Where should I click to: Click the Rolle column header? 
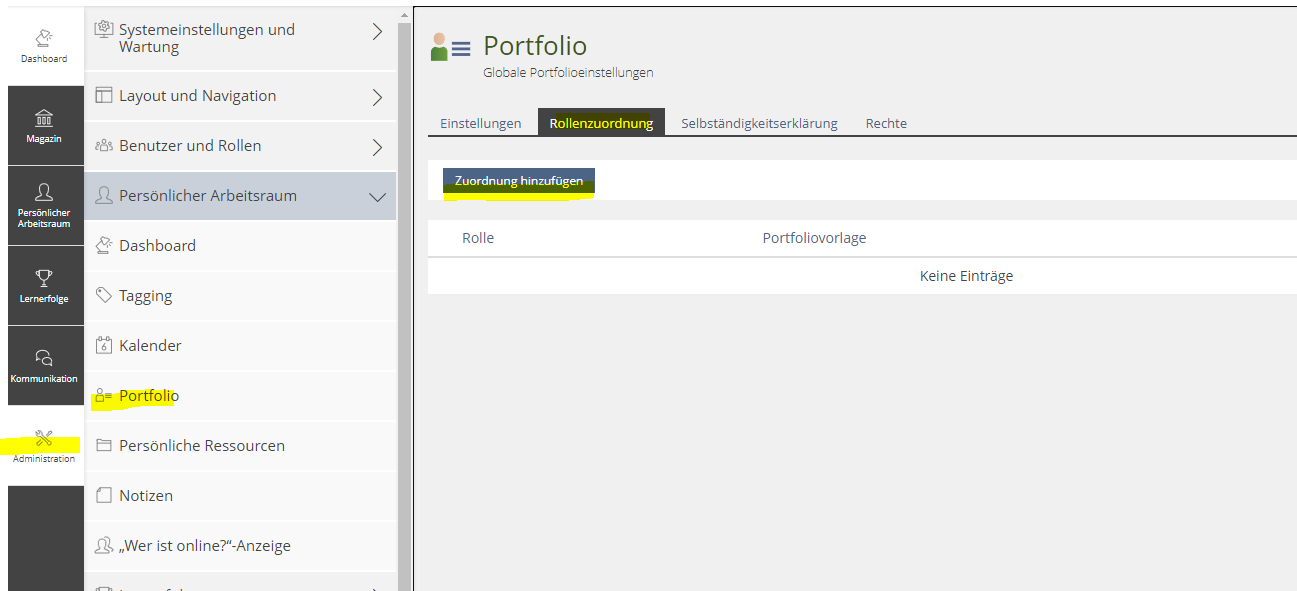(x=478, y=238)
